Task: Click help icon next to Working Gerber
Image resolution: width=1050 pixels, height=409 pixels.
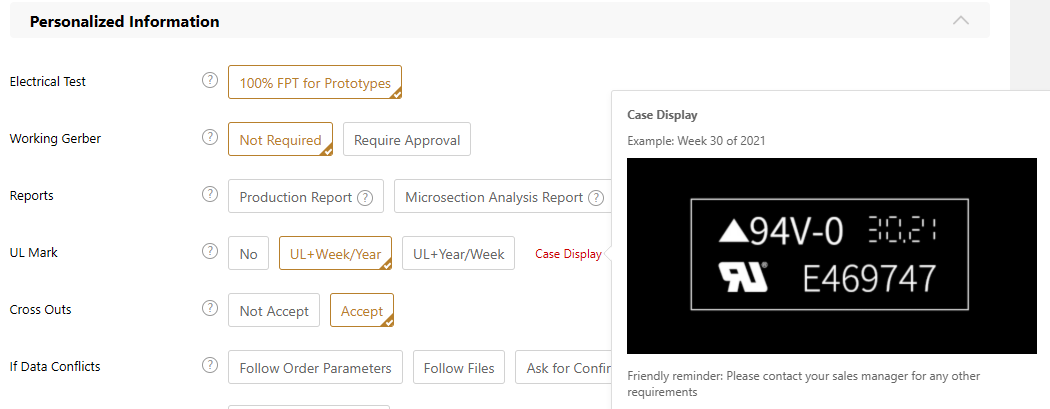Action: [210, 138]
